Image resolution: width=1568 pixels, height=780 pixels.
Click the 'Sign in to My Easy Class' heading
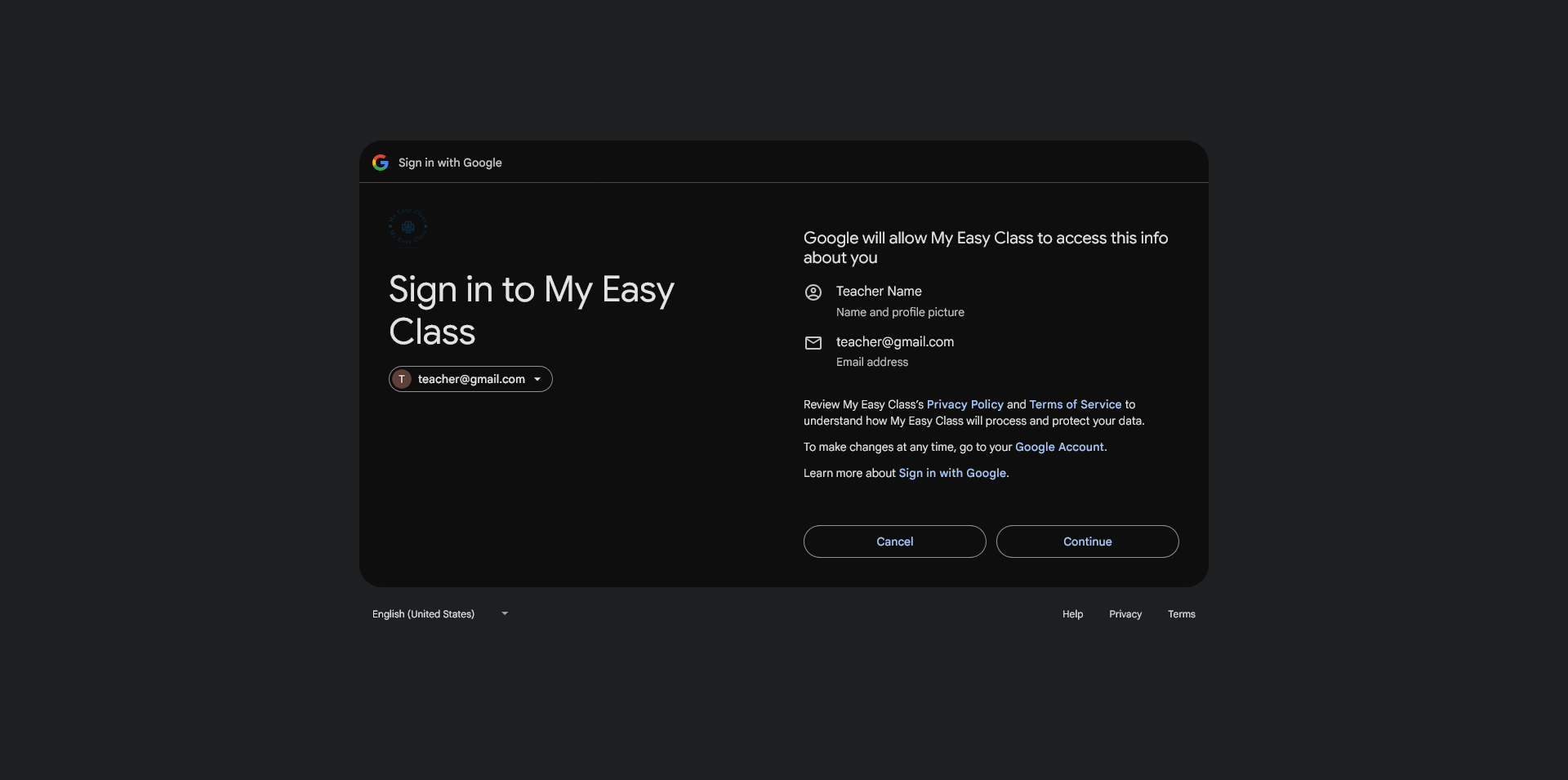coord(531,310)
